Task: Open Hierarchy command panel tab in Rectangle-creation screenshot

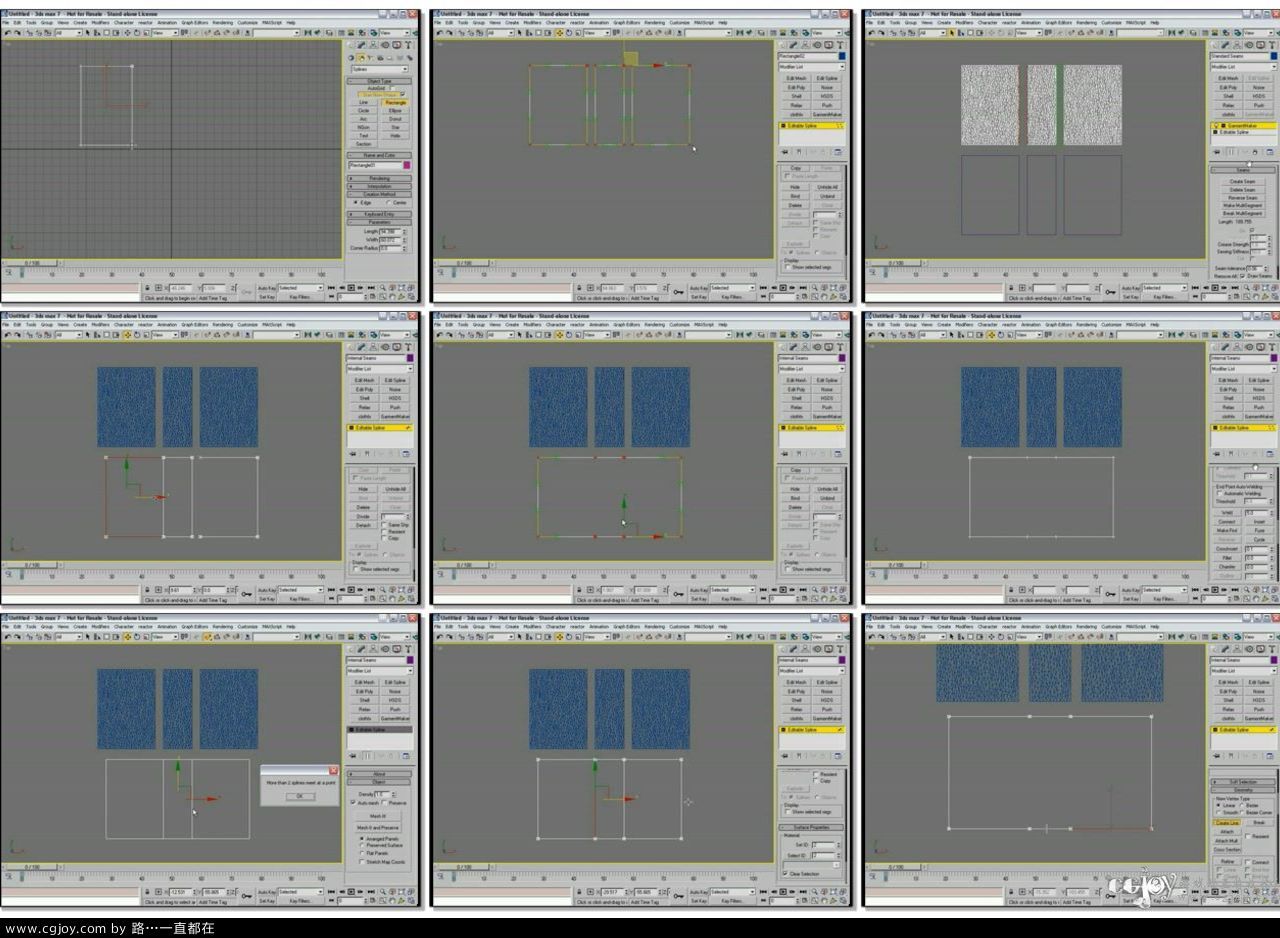Action: [373, 45]
